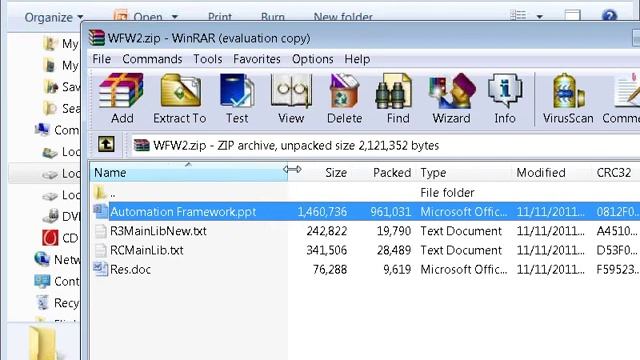Expand the Open button dropdown arrow in Explorer
Viewport: 640px width, 360px height.
175,17
